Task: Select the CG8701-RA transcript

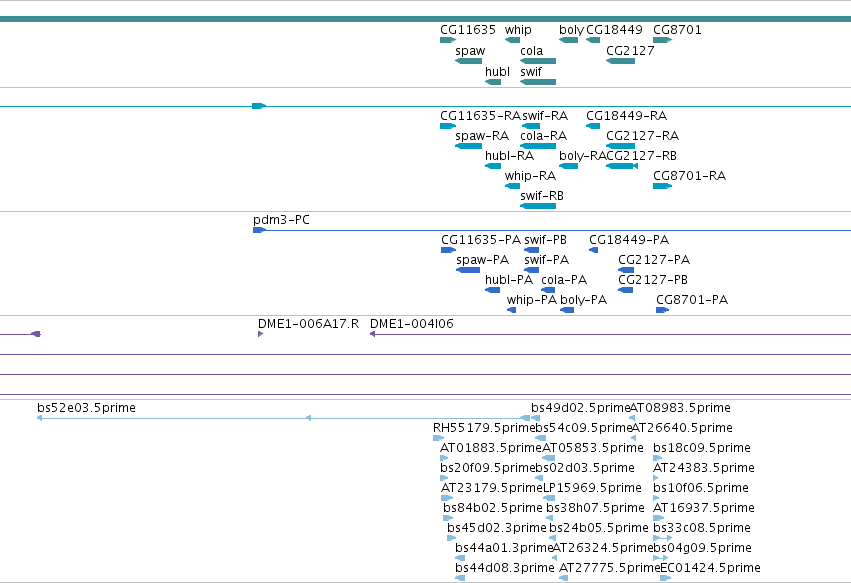Action: click(x=662, y=186)
